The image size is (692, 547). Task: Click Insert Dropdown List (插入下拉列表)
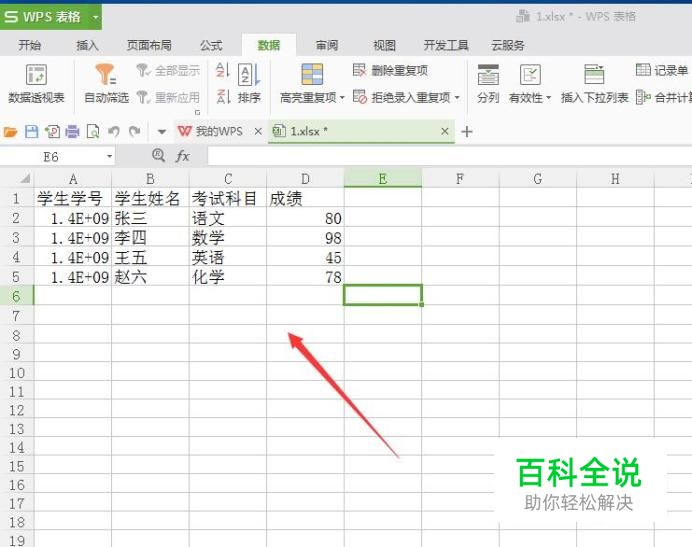[x=594, y=83]
